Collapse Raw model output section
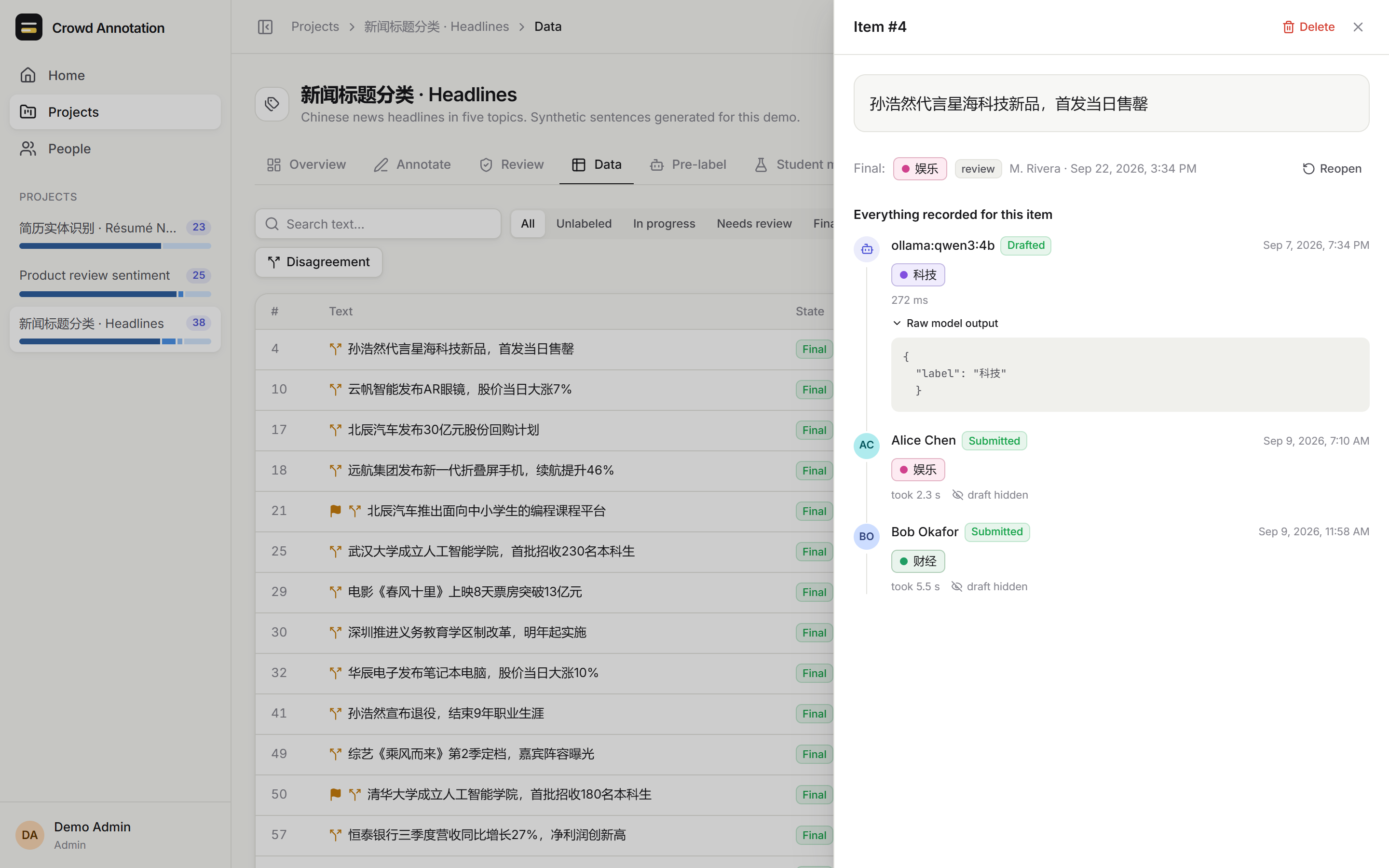The image size is (1389, 868). click(x=945, y=323)
